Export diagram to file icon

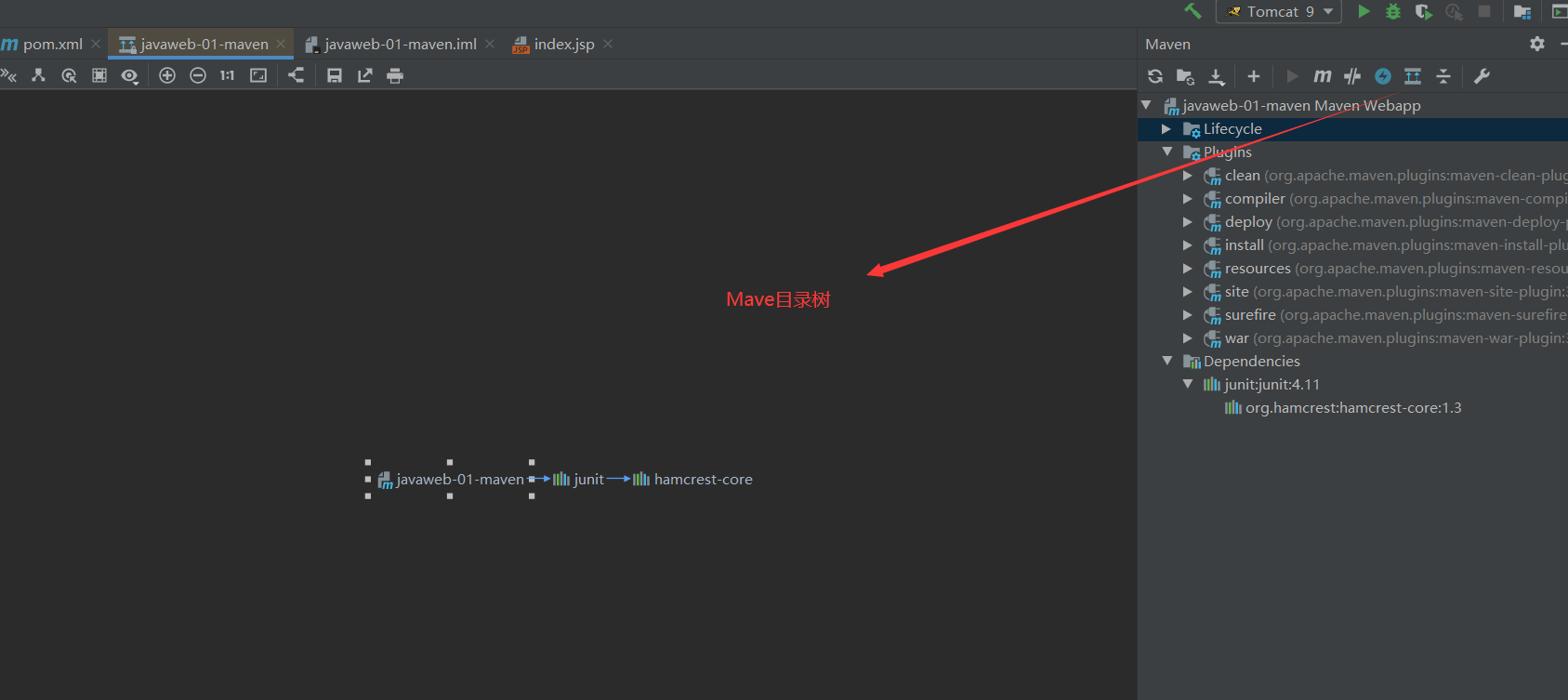(x=365, y=75)
